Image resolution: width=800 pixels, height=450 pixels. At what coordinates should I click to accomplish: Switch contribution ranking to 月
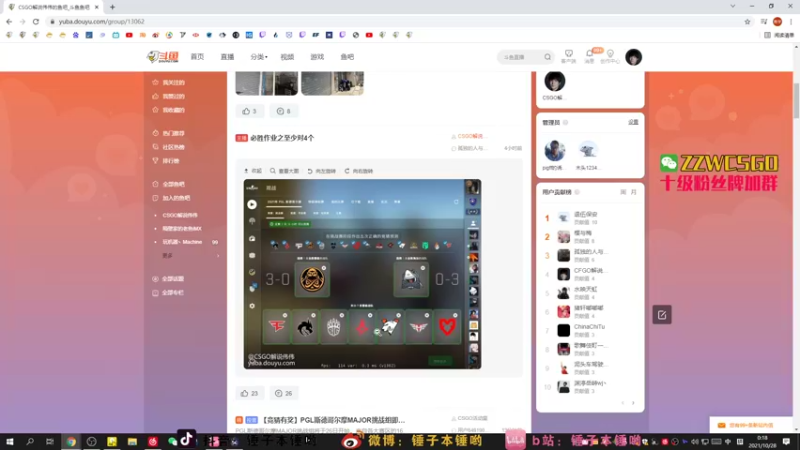(634, 192)
